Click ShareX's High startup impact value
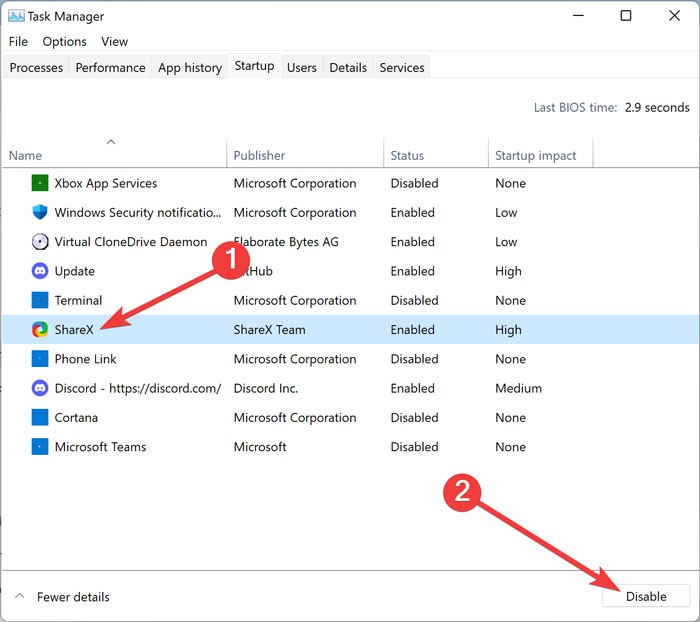The width and height of the screenshot is (700, 622). pyautogui.click(x=508, y=330)
